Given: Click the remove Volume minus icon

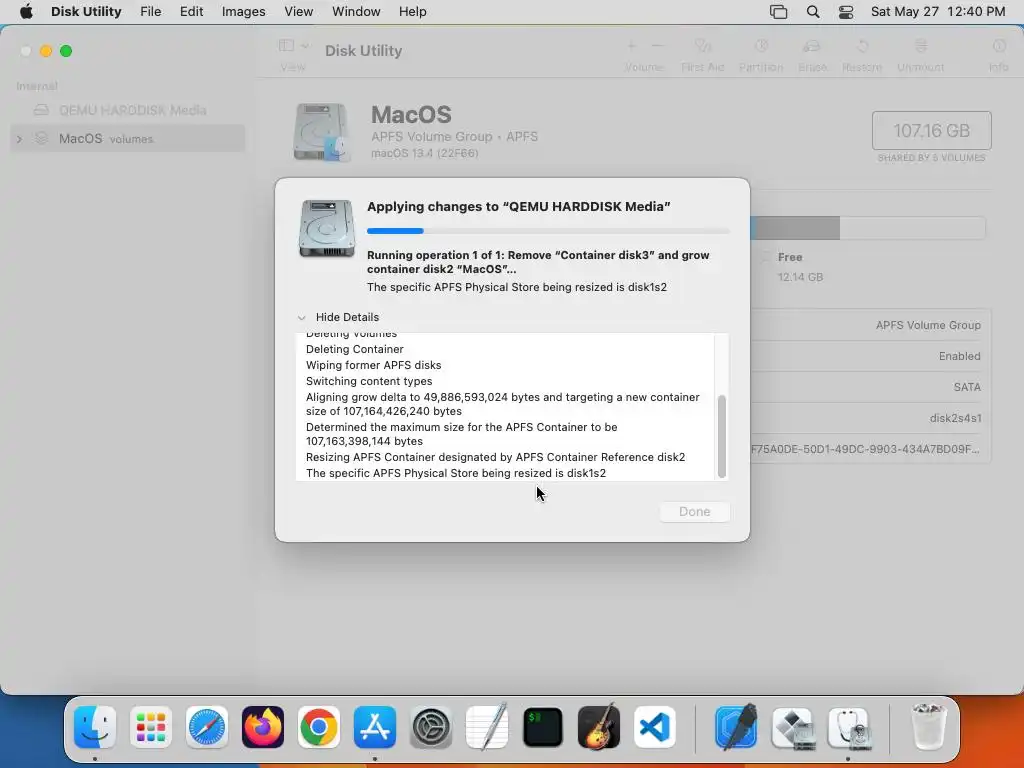Looking at the screenshot, I should point(658,46).
